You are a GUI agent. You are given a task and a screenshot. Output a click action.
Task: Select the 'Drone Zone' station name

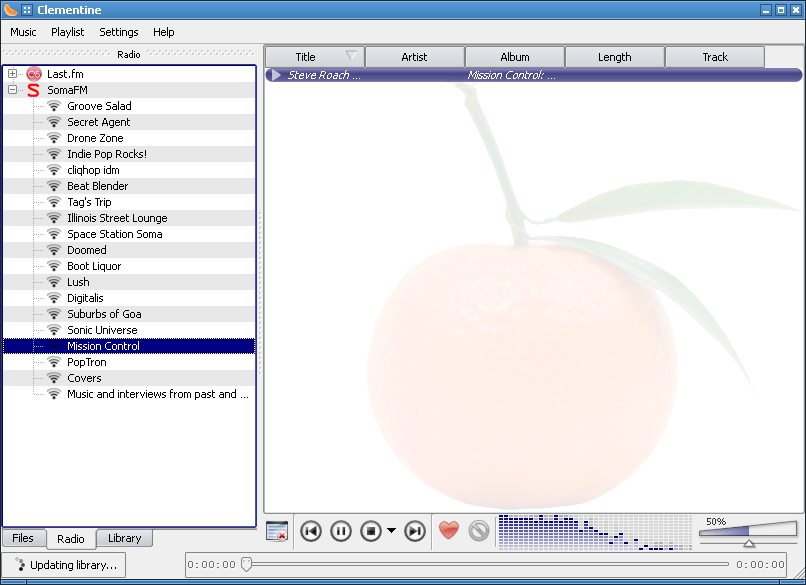(x=95, y=138)
